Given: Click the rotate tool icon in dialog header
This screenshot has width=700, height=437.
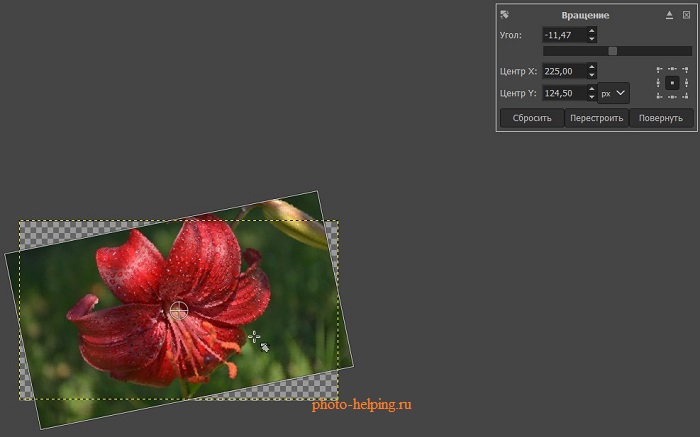Looking at the screenshot, I should (x=504, y=14).
